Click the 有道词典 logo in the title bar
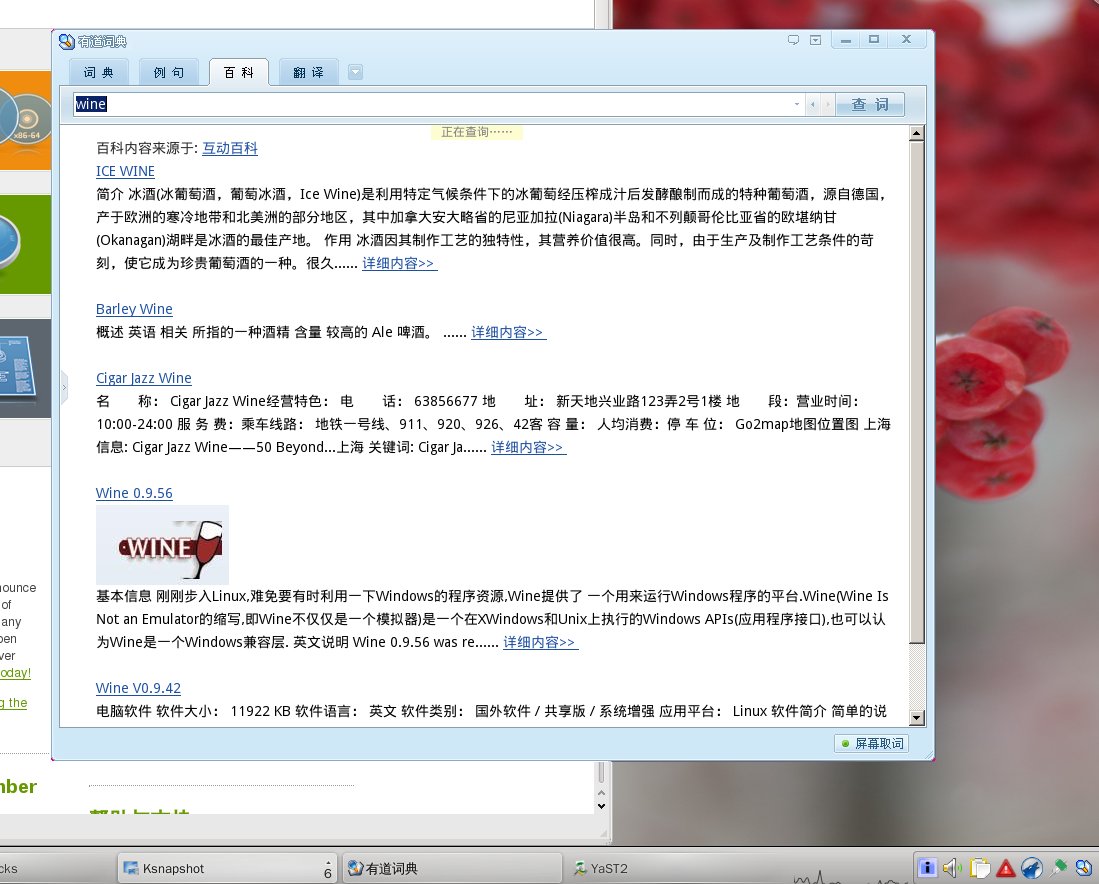The height and width of the screenshot is (884, 1099). point(67,41)
